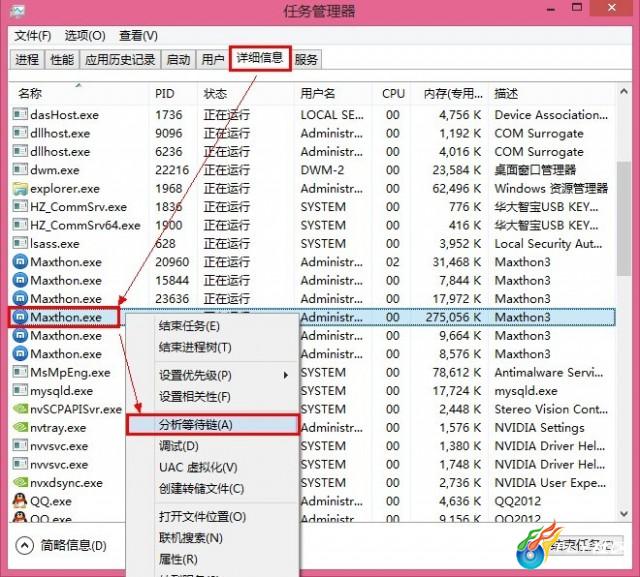Click the lsass.exe process icon
This screenshot has height=577, width=640.
click(x=20, y=244)
